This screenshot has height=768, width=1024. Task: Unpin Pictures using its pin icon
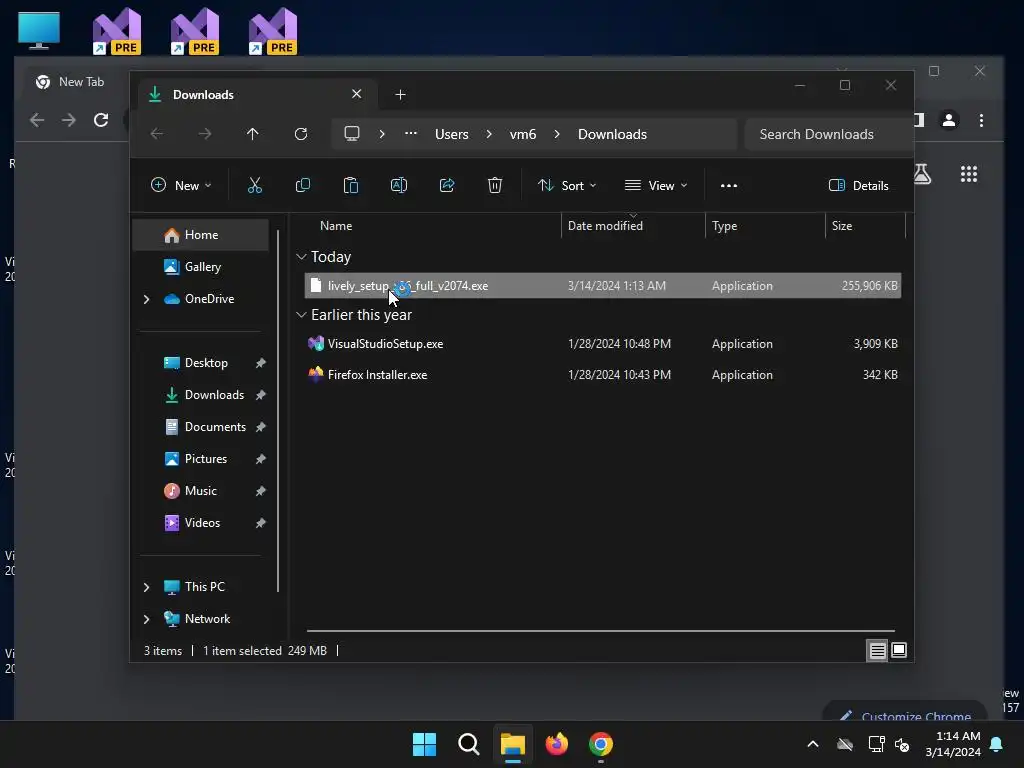point(261,459)
